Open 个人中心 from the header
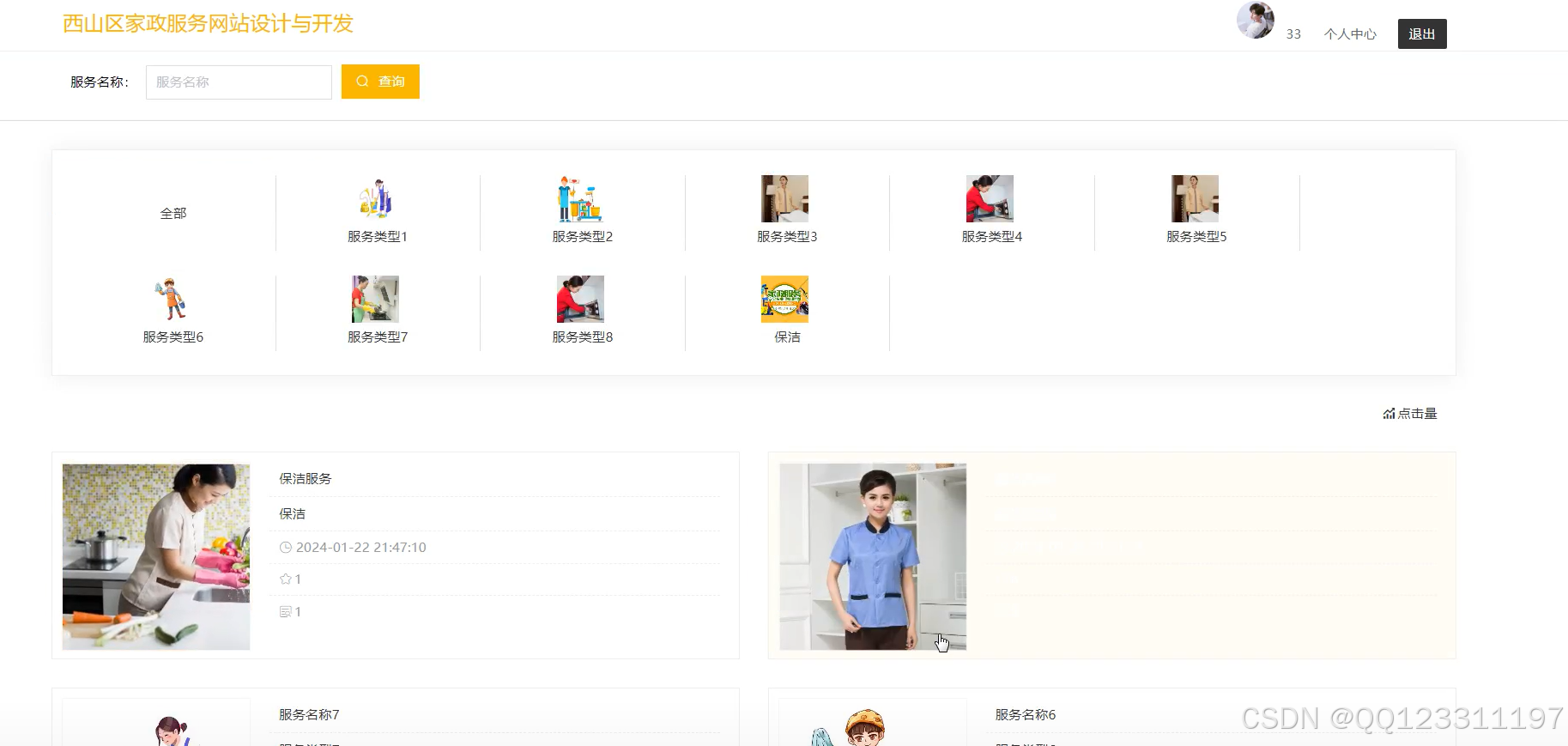The height and width of the screenshot is (746, 1568). (1350, 34)
